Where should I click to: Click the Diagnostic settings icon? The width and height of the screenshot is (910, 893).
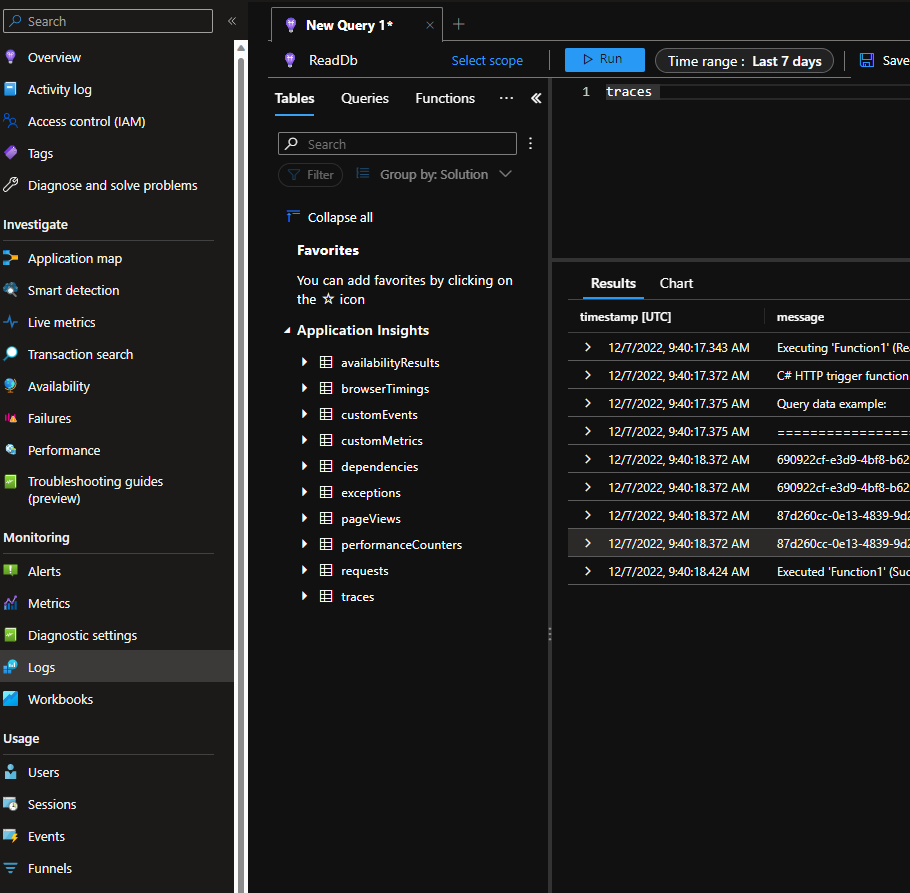[10, 635]
